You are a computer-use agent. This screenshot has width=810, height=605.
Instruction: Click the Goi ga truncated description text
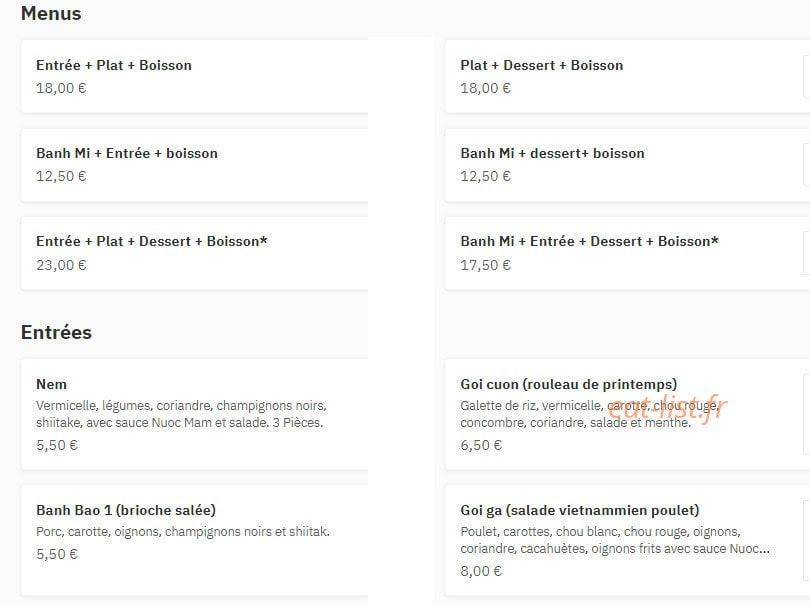coord(615,540)
